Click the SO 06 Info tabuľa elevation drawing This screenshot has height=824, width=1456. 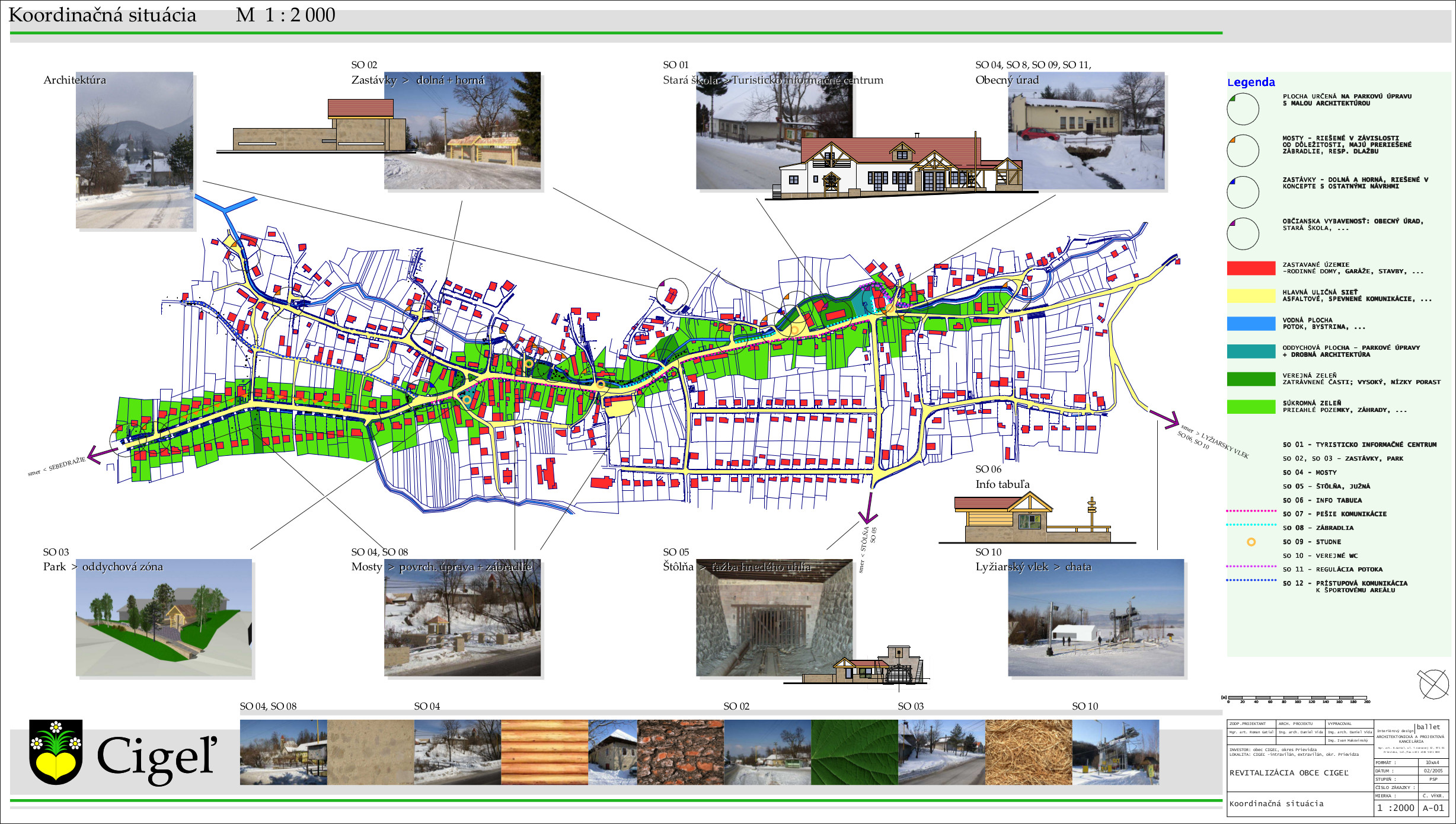[x=1036, y=518]
